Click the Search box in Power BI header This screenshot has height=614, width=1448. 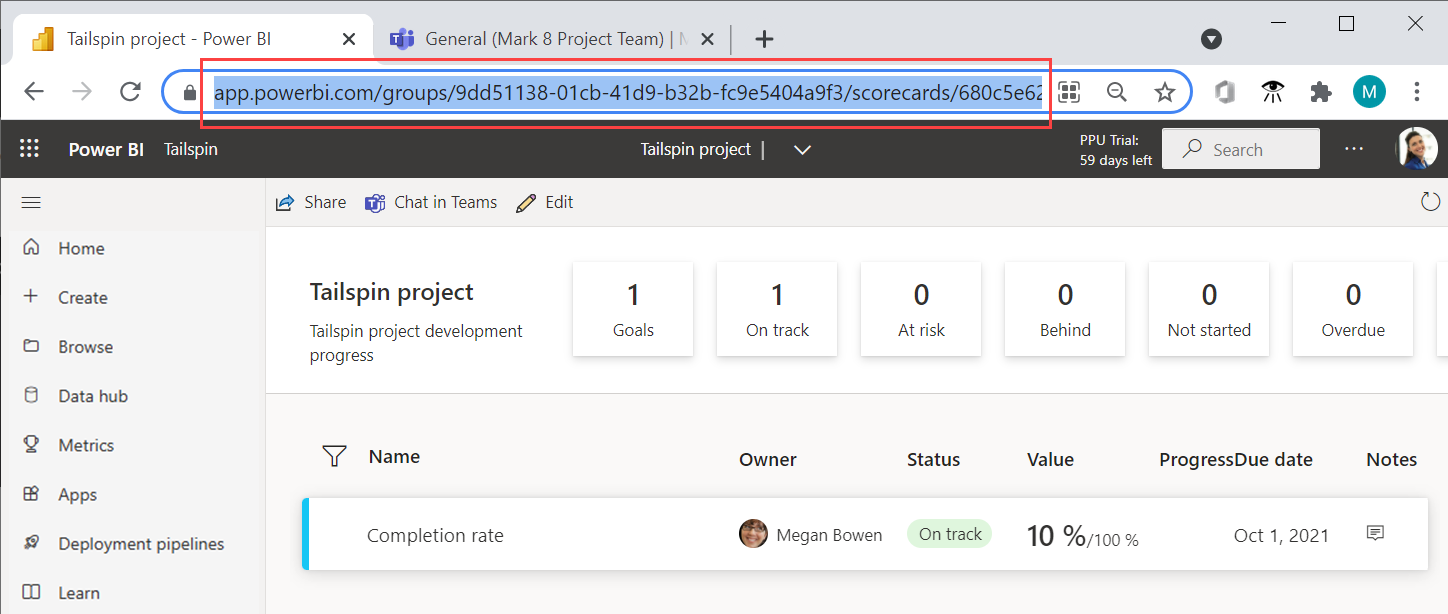point(1240,149)
